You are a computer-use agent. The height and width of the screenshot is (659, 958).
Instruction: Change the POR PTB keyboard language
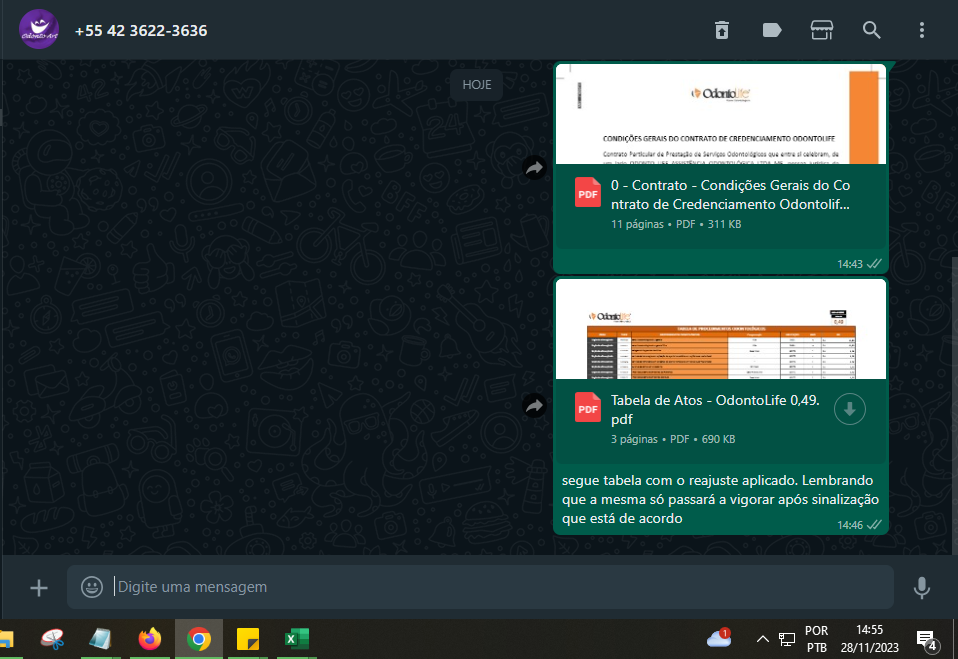(x=816, y=639)
